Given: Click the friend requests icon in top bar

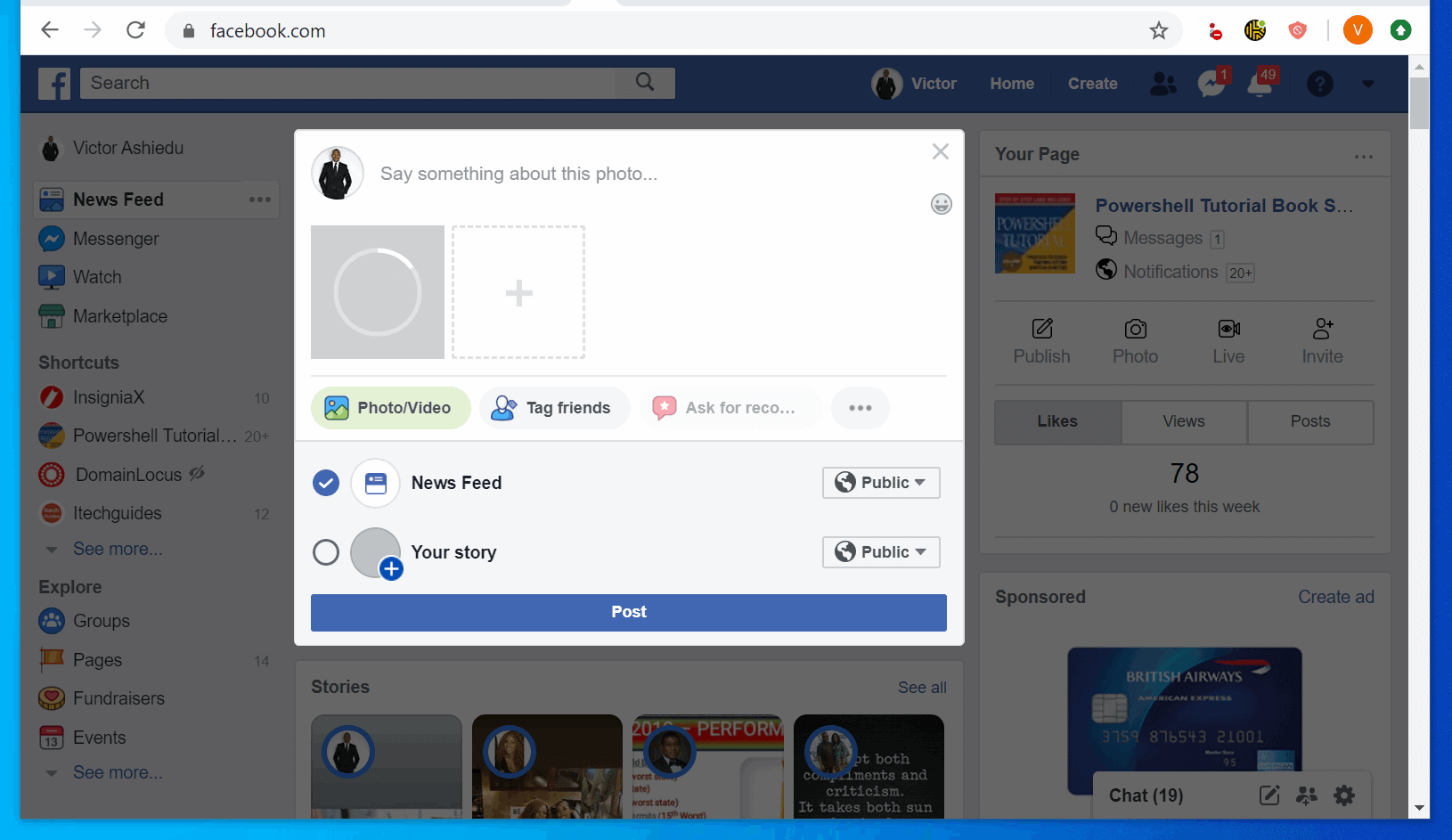Looking at the screenshot, I should [1162, 84].
